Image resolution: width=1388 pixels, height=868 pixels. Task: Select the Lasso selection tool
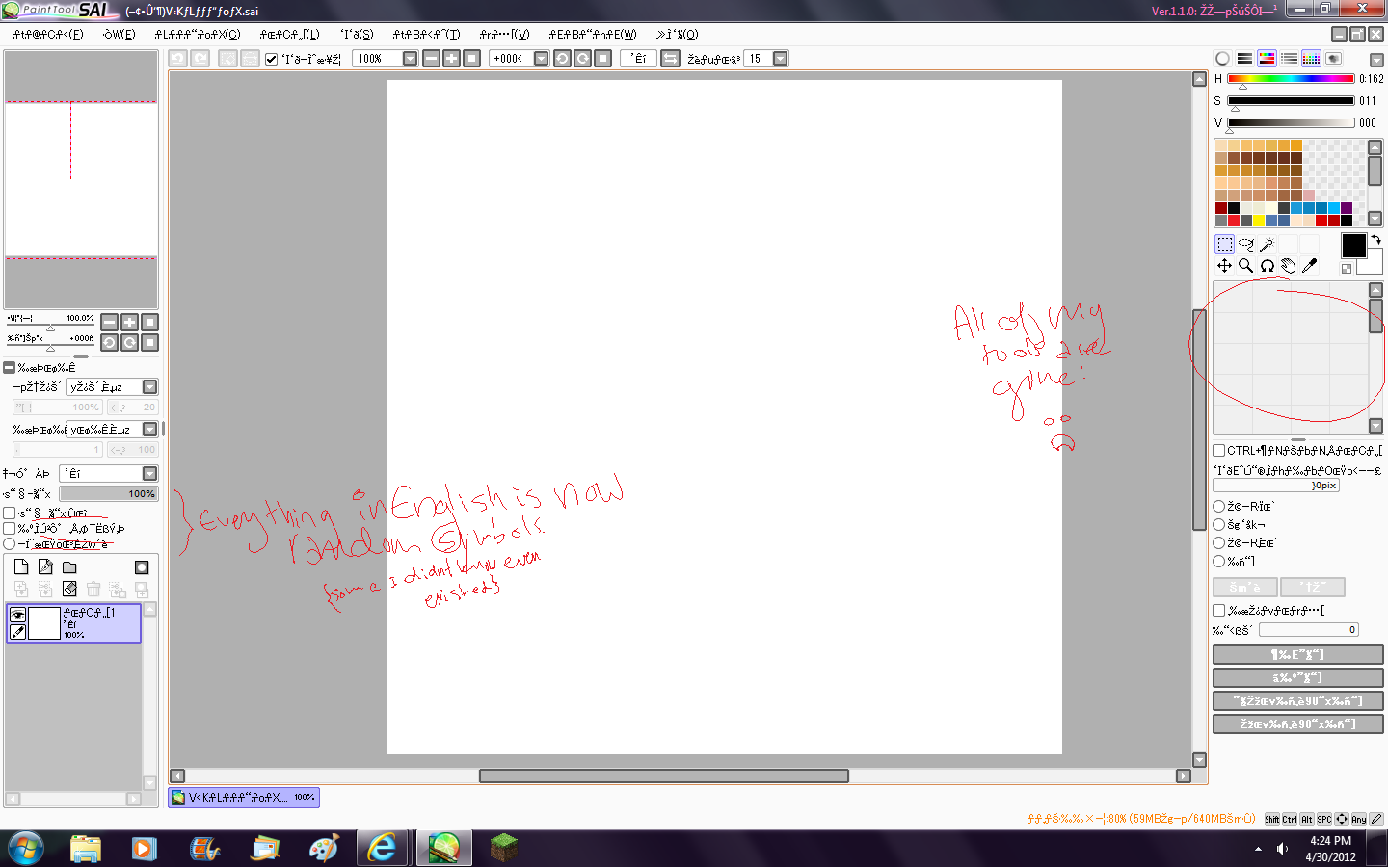click(x=1245, y=244)
